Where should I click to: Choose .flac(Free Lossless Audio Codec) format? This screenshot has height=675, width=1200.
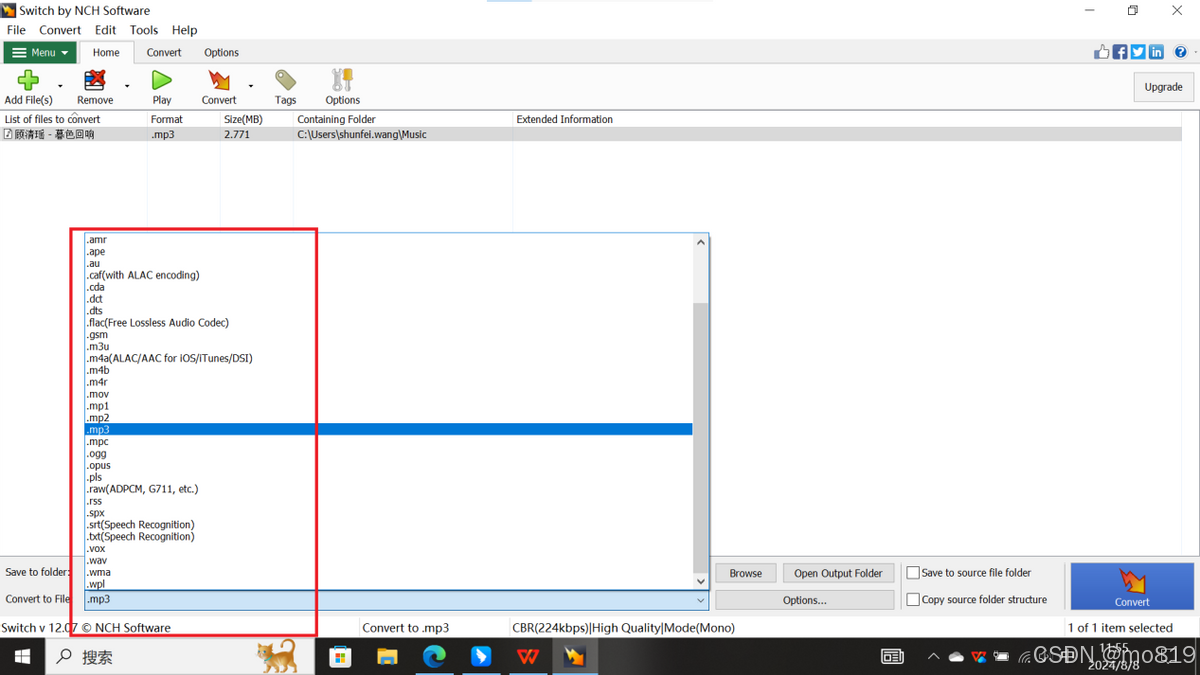pos(388,323)
